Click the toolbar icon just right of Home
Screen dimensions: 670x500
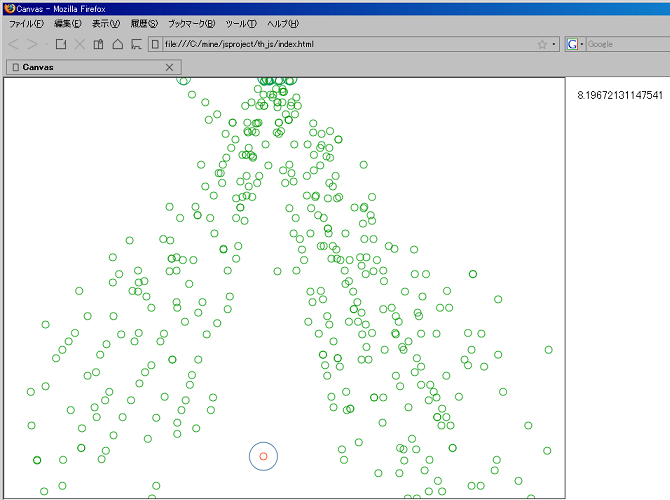[135, 44]
